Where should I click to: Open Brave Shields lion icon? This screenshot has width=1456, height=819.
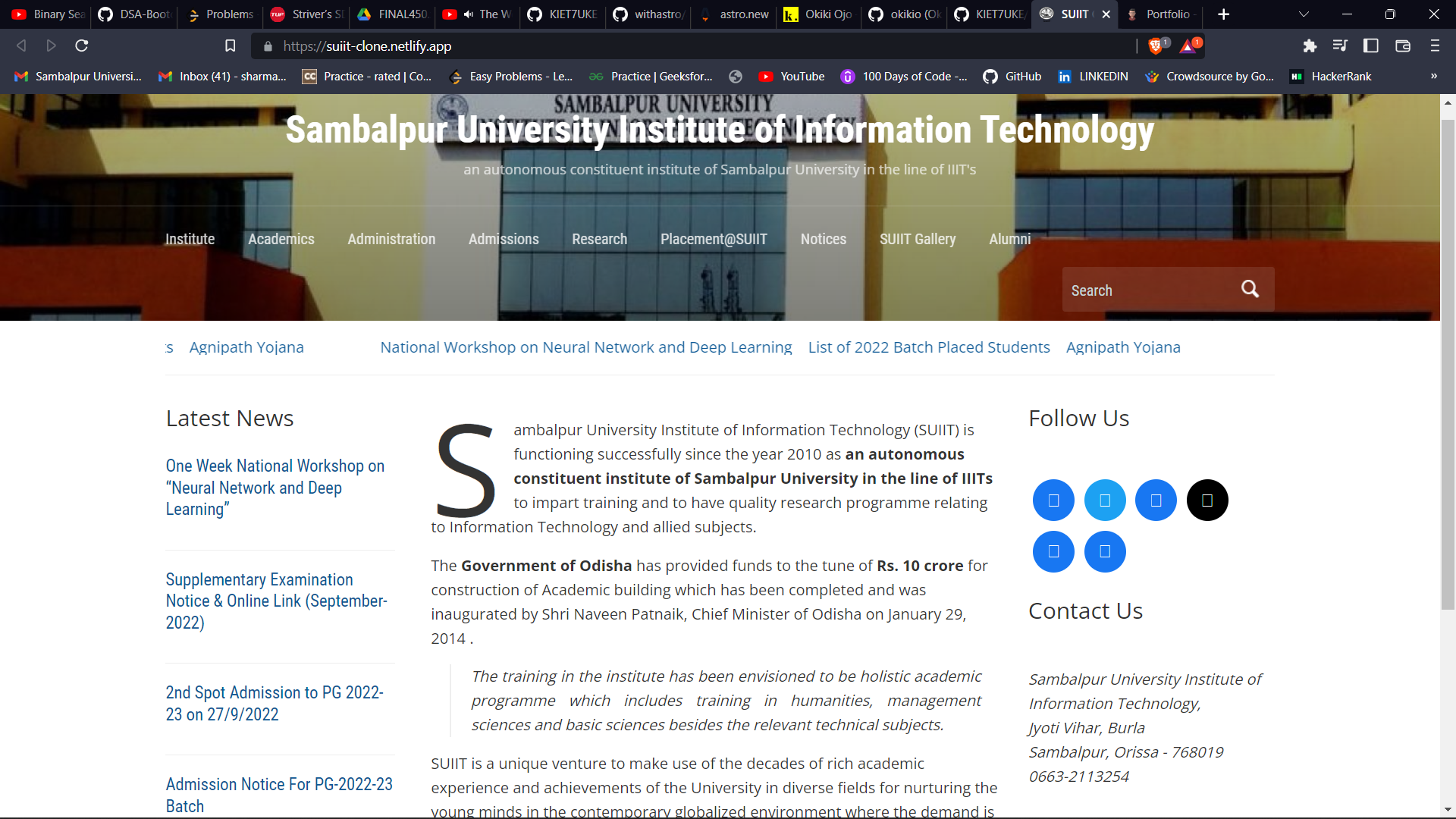1156,45
